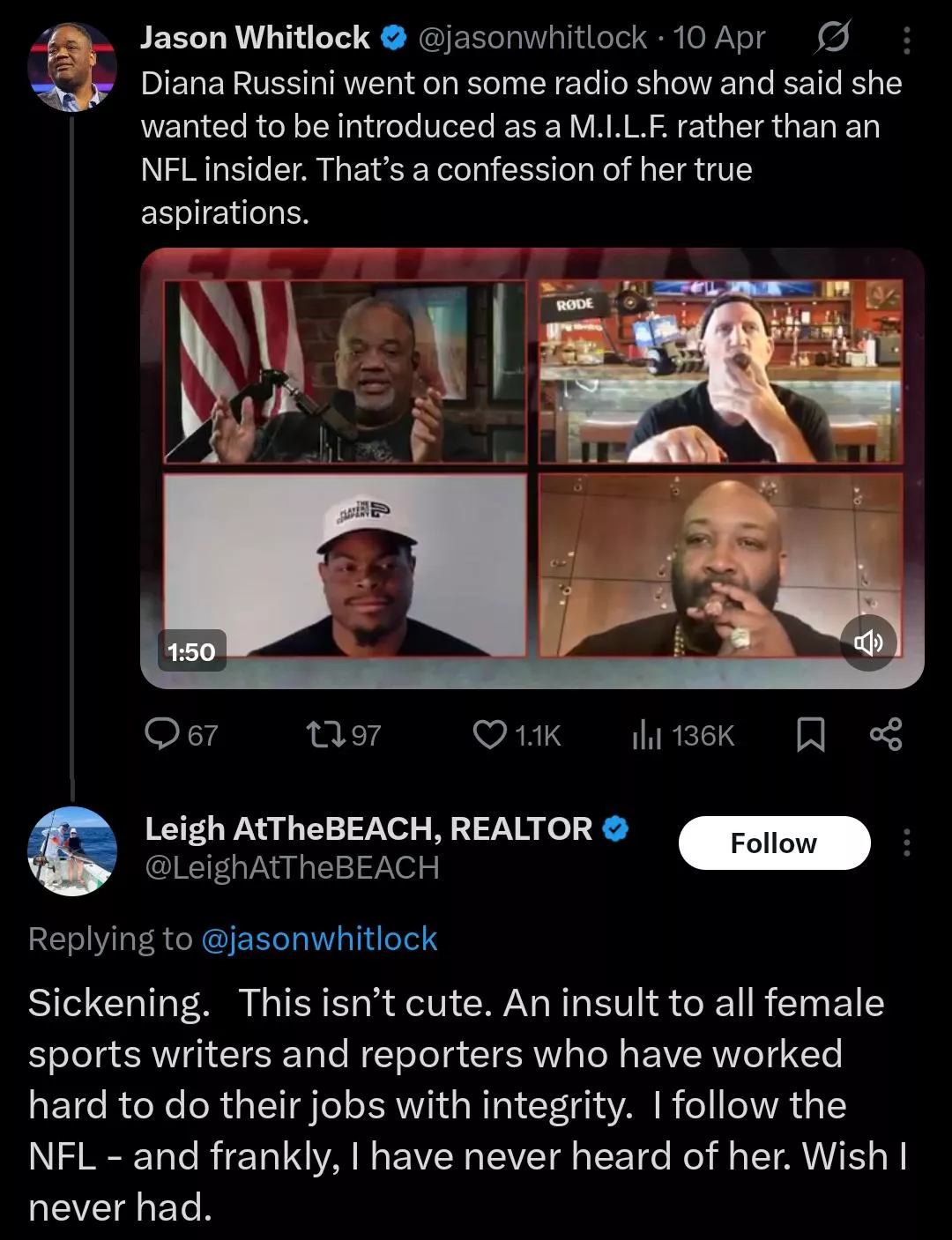This screenshot has height=1240, width=952.
Task: Open more options menu beside Follow button
Action: [906, 843]
